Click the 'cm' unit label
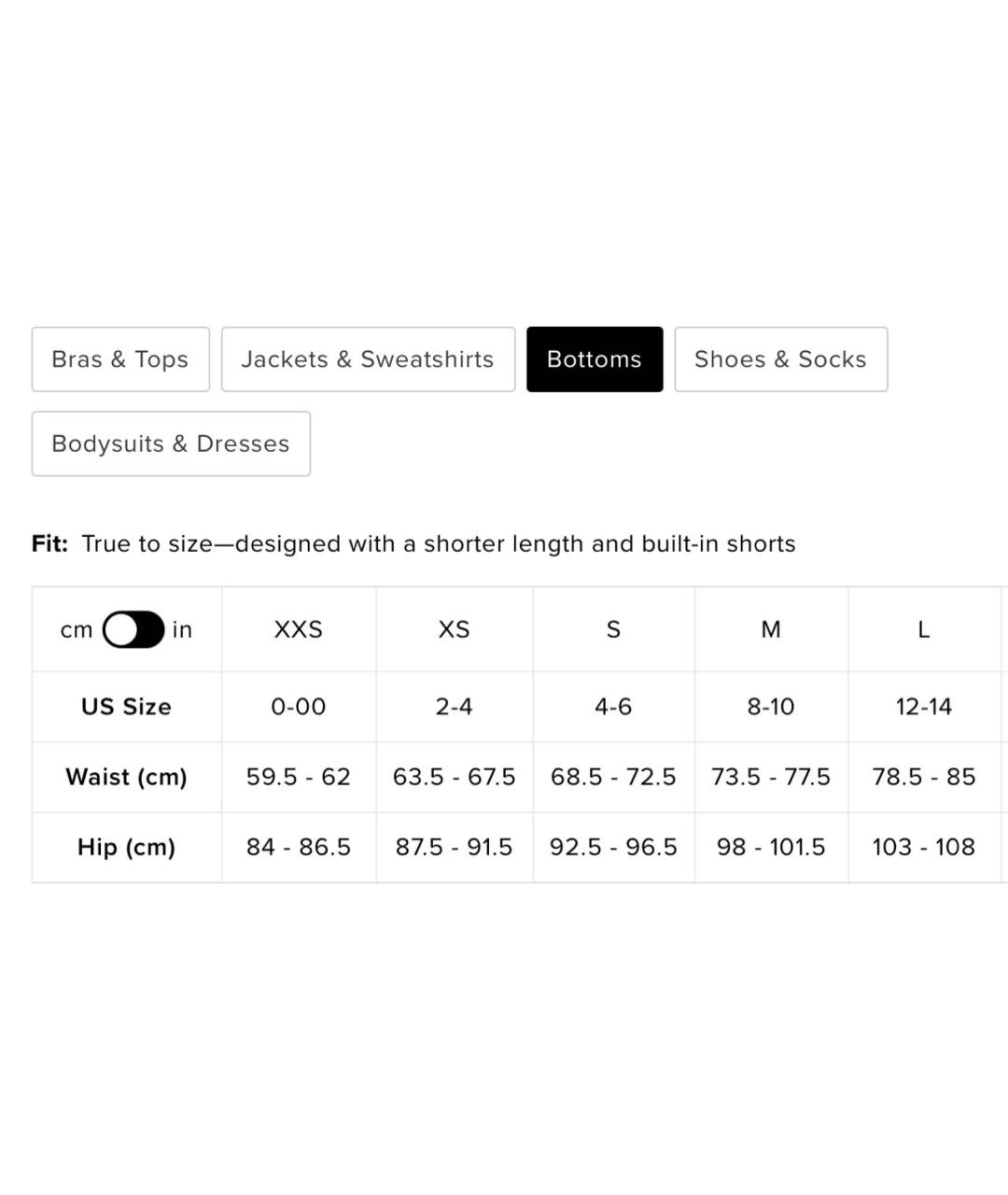The image size is (1008, 1195). pyautogui.click(x=77, y=630)
